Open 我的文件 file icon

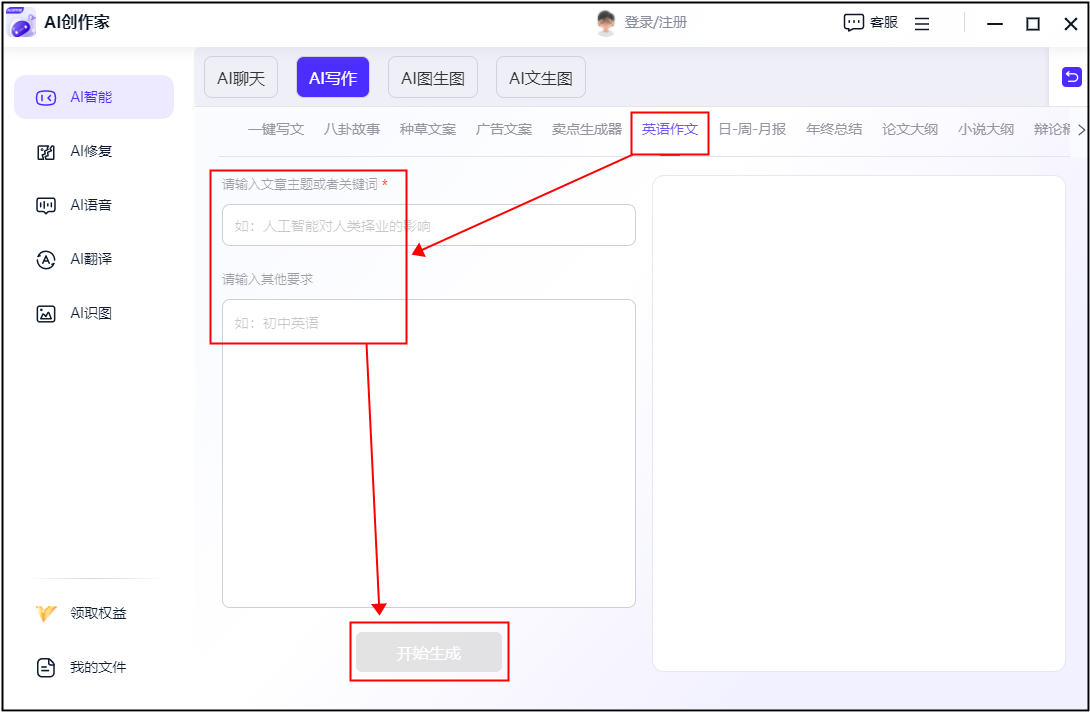(46, 668)
